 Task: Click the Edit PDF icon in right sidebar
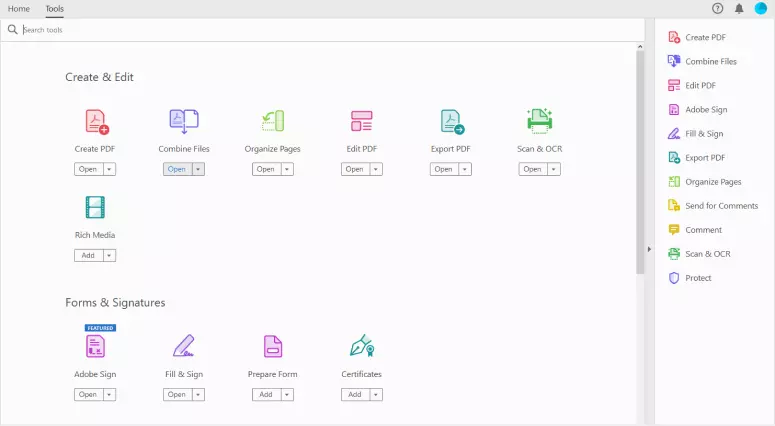click(x=674, y=85)
